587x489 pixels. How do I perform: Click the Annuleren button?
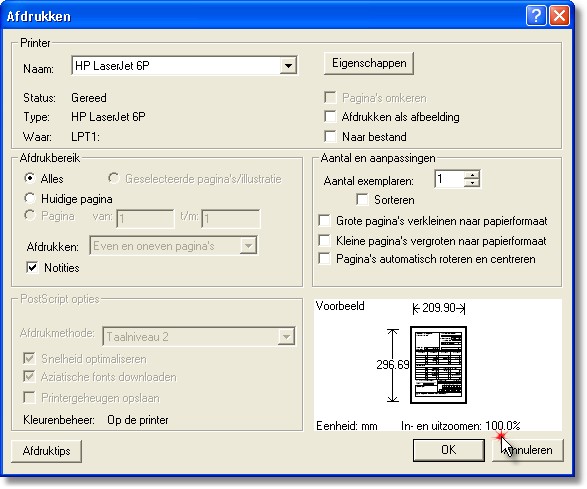tap(528, 450)
